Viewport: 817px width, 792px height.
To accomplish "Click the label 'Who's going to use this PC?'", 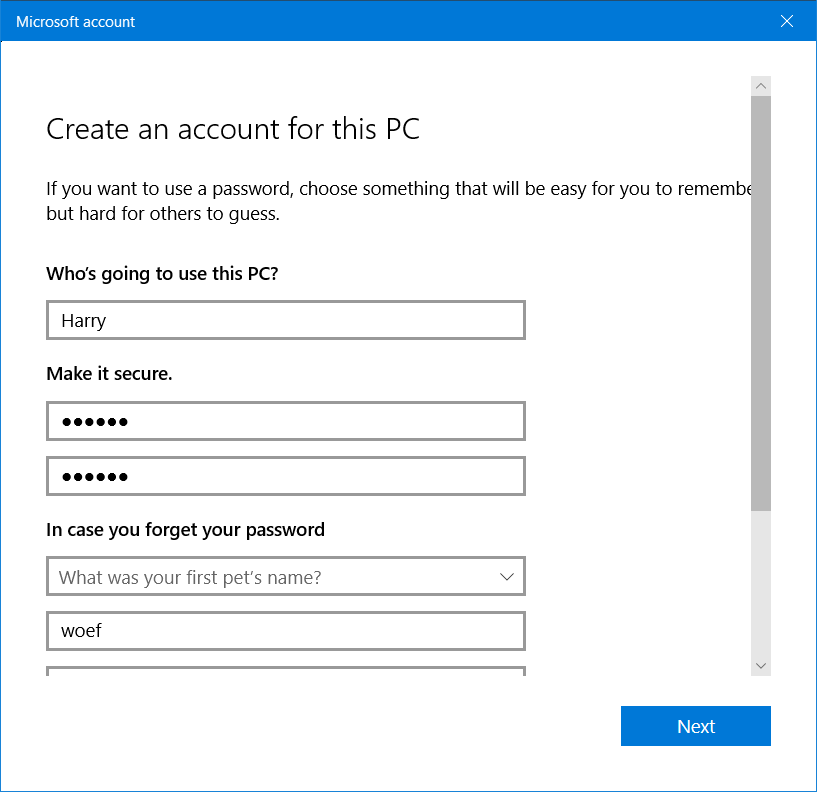I will pyautogui.click(x=162, y=274).
